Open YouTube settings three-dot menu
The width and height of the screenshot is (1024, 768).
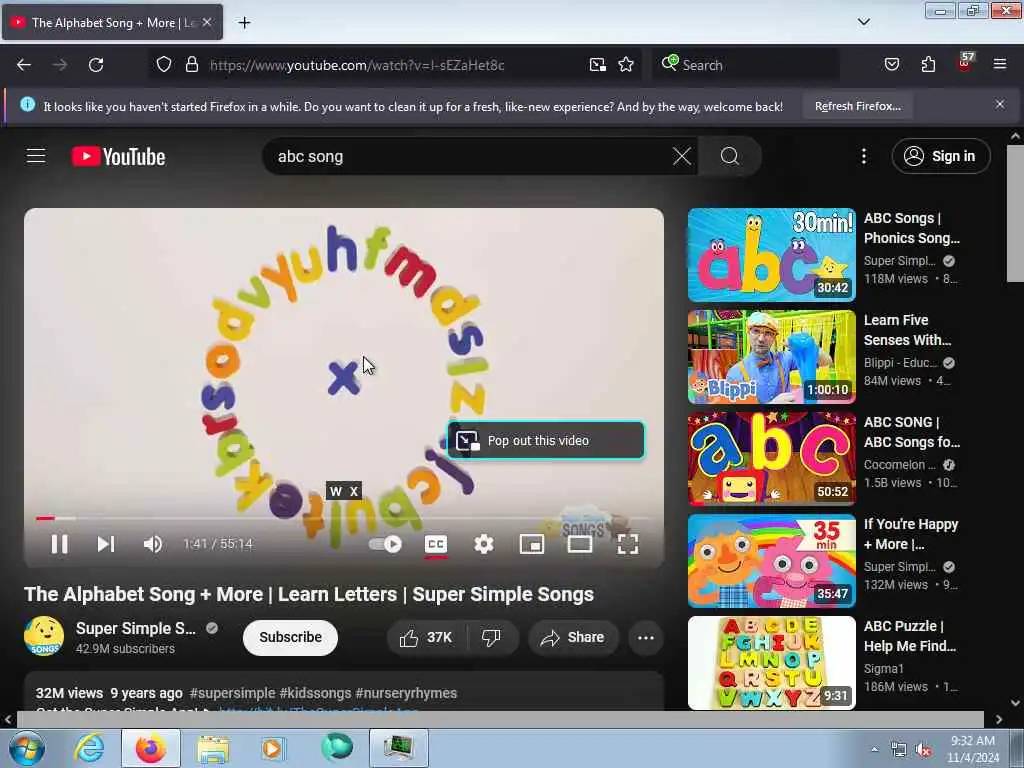pos(864,156)
